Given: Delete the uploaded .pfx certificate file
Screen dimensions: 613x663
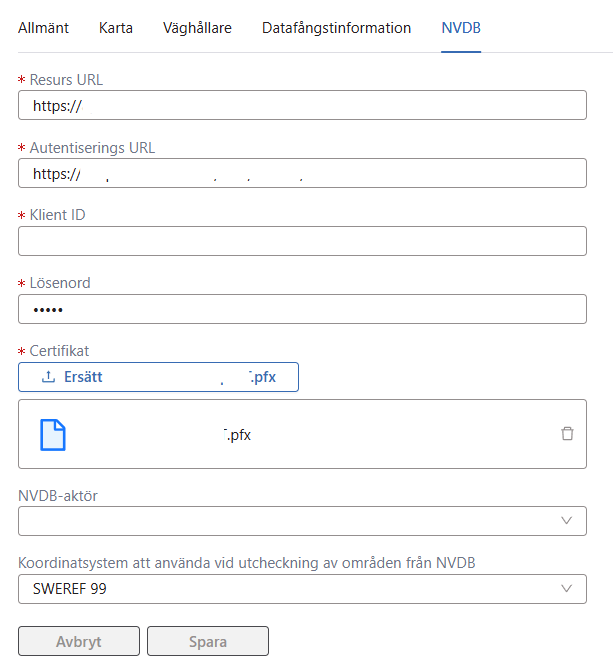Looking at the screenshot, I should (x=567, y=434).
